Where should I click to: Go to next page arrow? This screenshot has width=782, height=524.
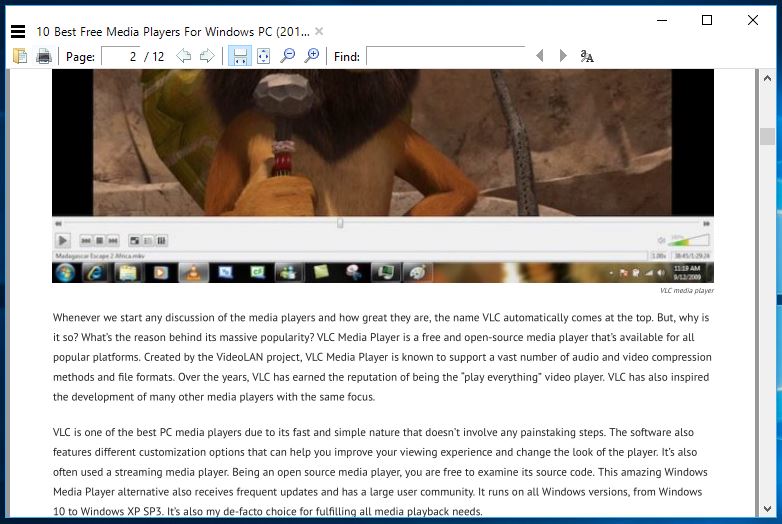pyautogui.click(x=207, y=56)
